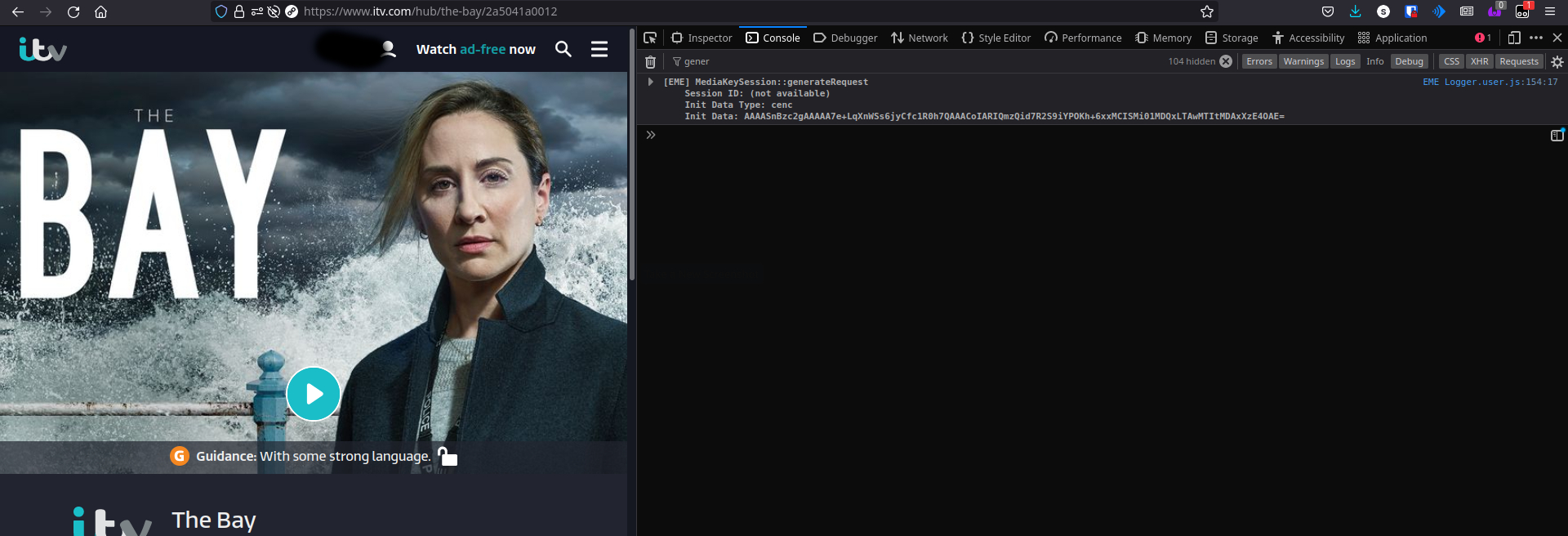Show site security padlock information
The height and width of the screenshot is (536, 1568).
click(239, 11)
